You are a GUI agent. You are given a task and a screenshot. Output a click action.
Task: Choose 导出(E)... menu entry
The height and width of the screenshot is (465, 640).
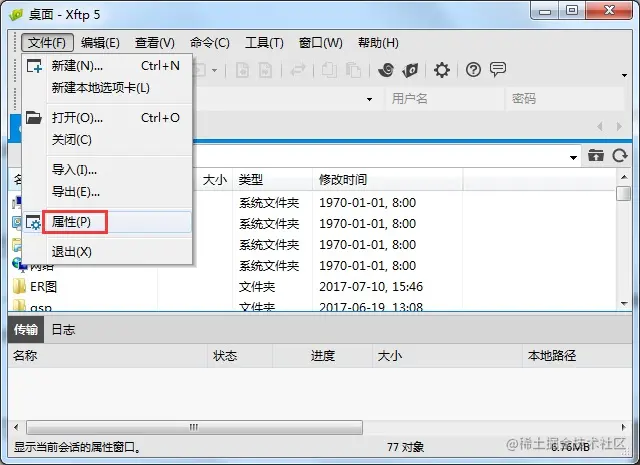[107, 192]
